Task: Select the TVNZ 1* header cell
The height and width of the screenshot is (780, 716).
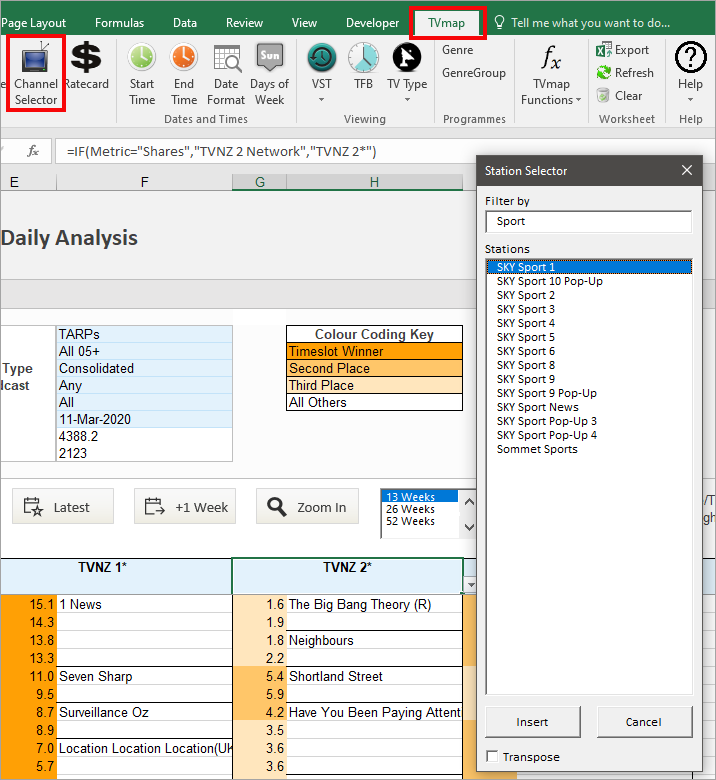Action: (x=116, y=576)
